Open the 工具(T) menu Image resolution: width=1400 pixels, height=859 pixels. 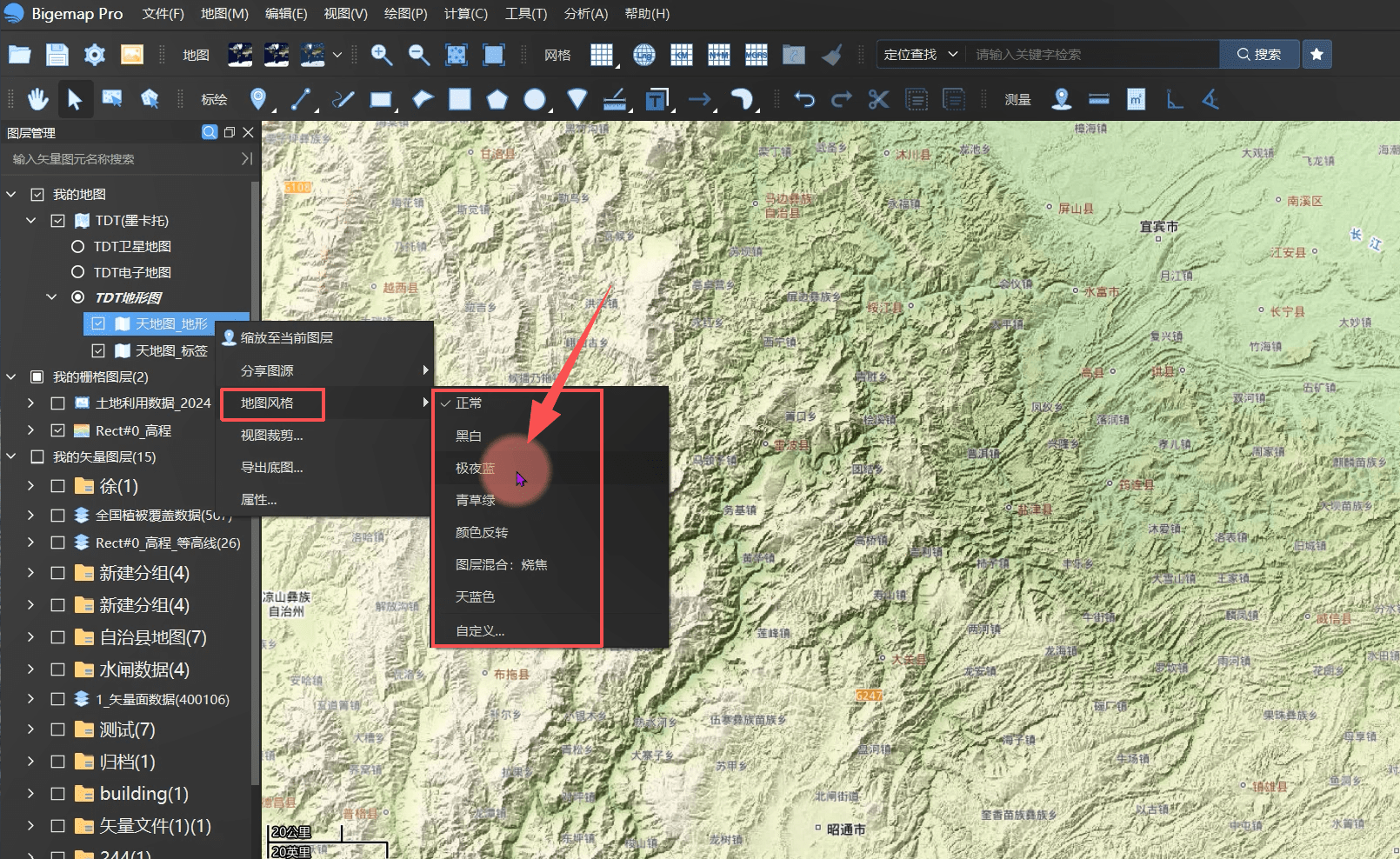pos(526,14)
